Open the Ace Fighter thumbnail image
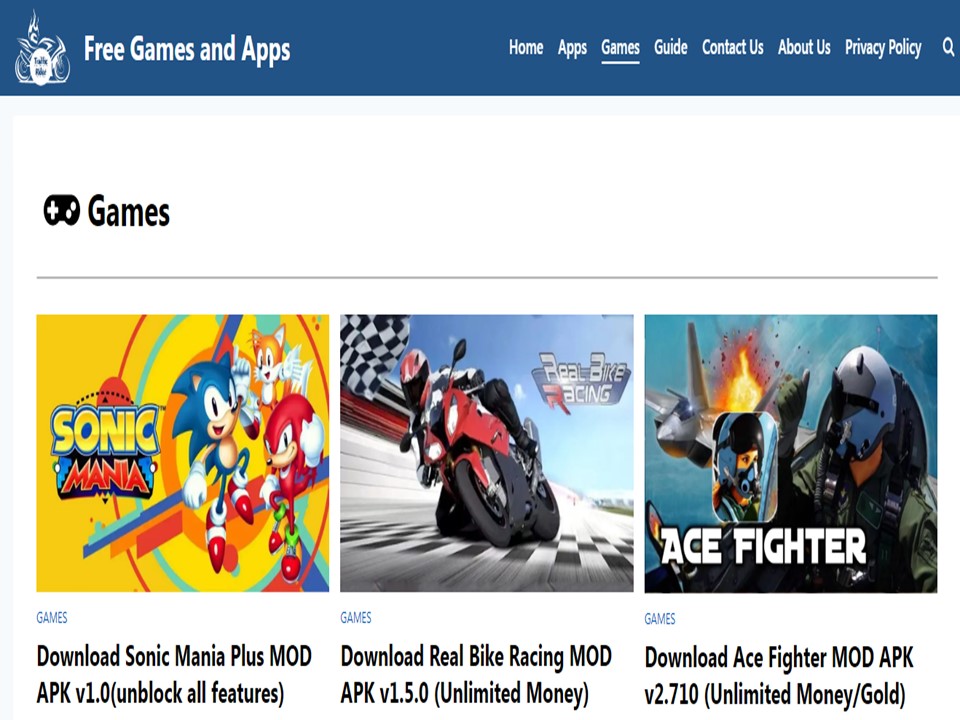Image resolution: width=960 pixels, height=720 pixels. pos(790,454)
